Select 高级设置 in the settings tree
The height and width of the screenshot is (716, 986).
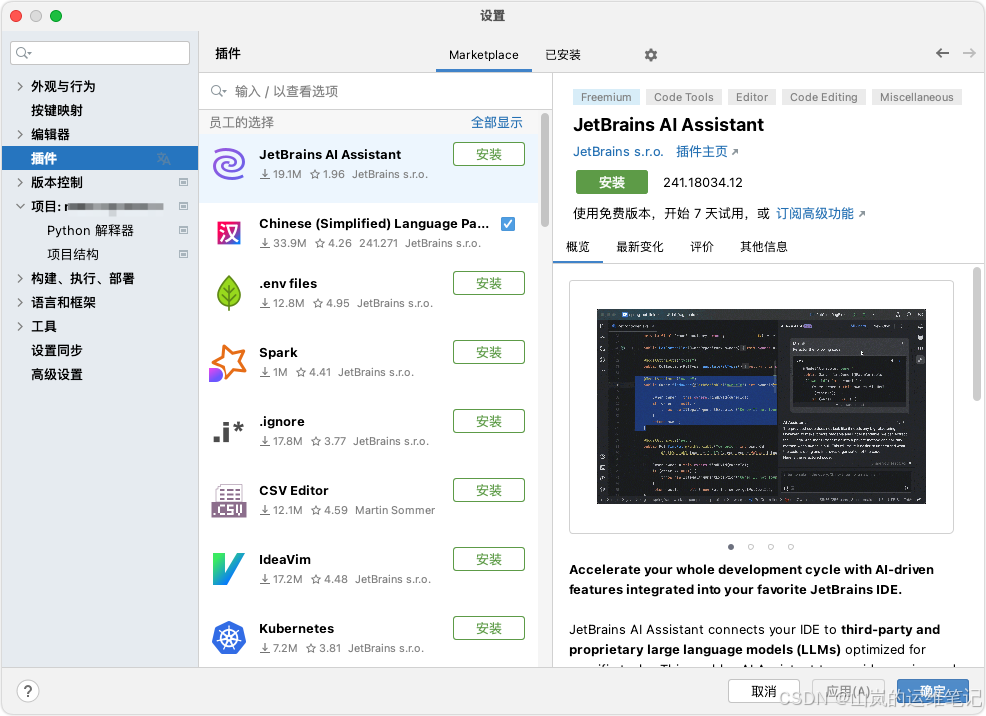click(x=57, y=374)
